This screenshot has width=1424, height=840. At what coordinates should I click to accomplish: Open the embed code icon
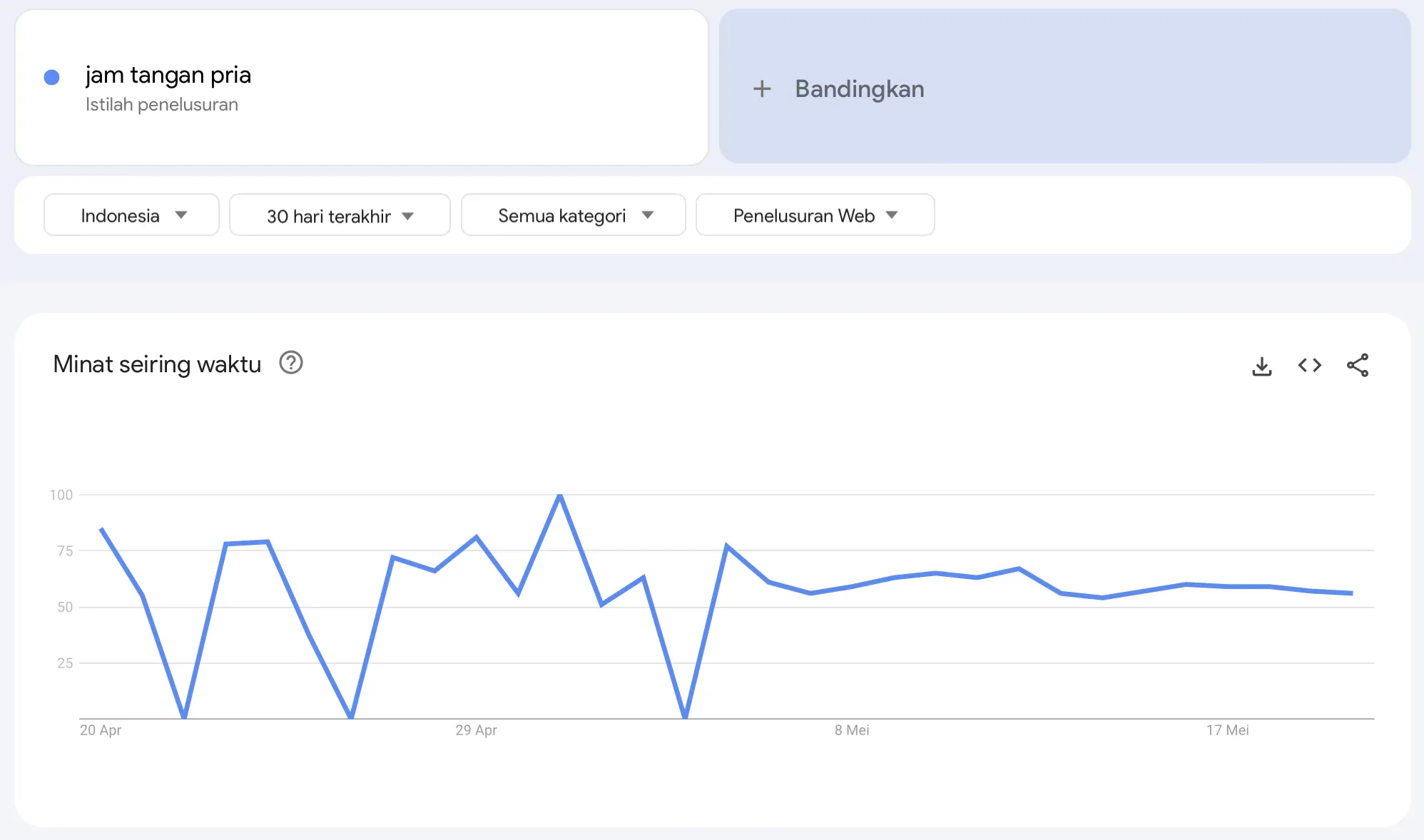[1310, 365]
